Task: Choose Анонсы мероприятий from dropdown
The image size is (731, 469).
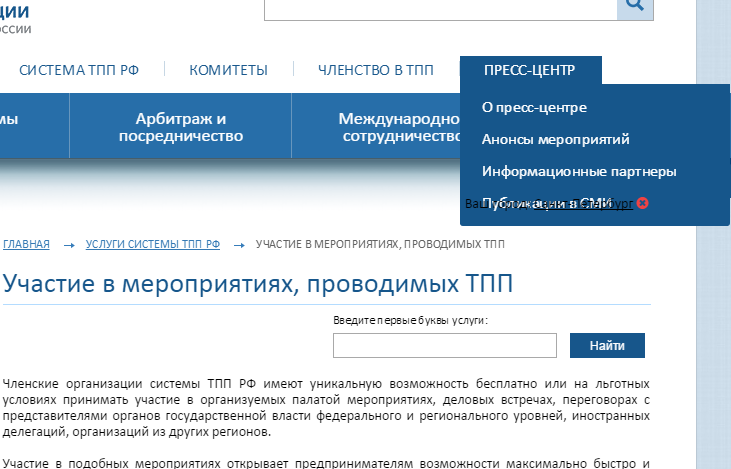Action: click(555, 139)
